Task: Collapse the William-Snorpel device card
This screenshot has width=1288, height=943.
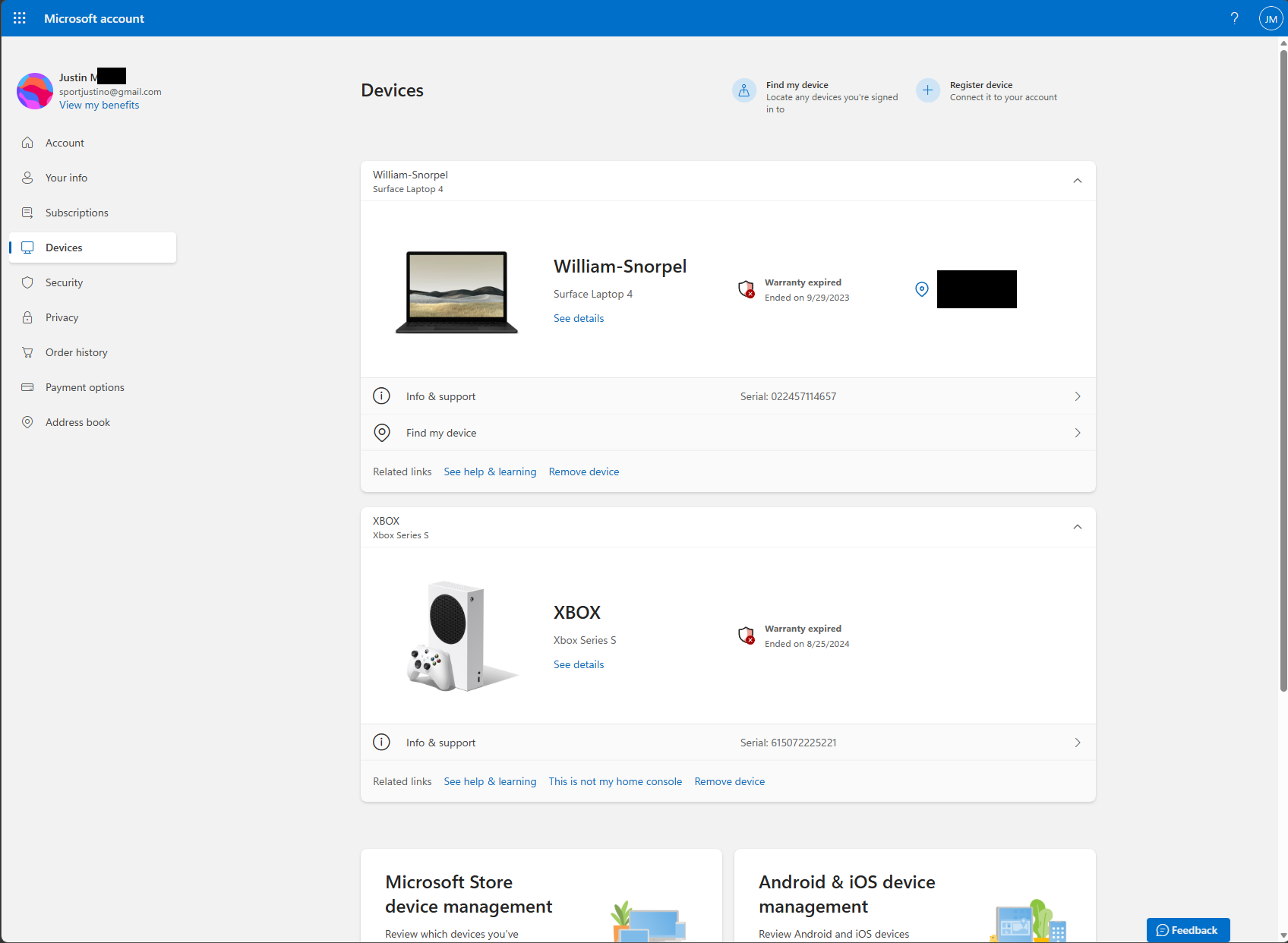Action: pyautogui.click(x=1078, y=181)
